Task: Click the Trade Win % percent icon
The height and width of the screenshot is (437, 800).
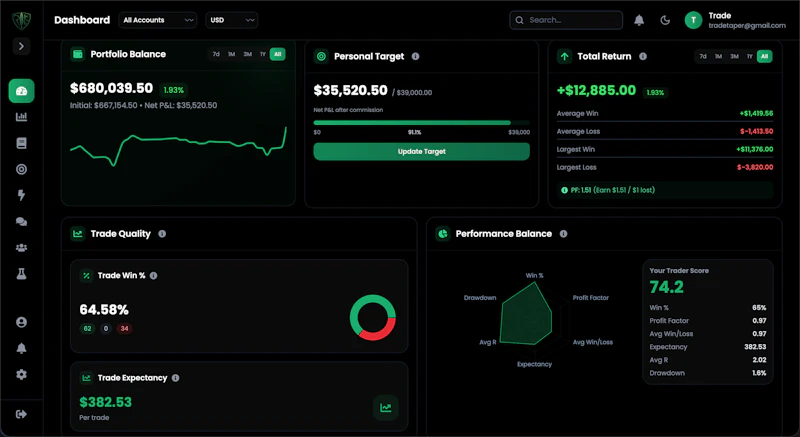Action: click(x=86, y=276)
